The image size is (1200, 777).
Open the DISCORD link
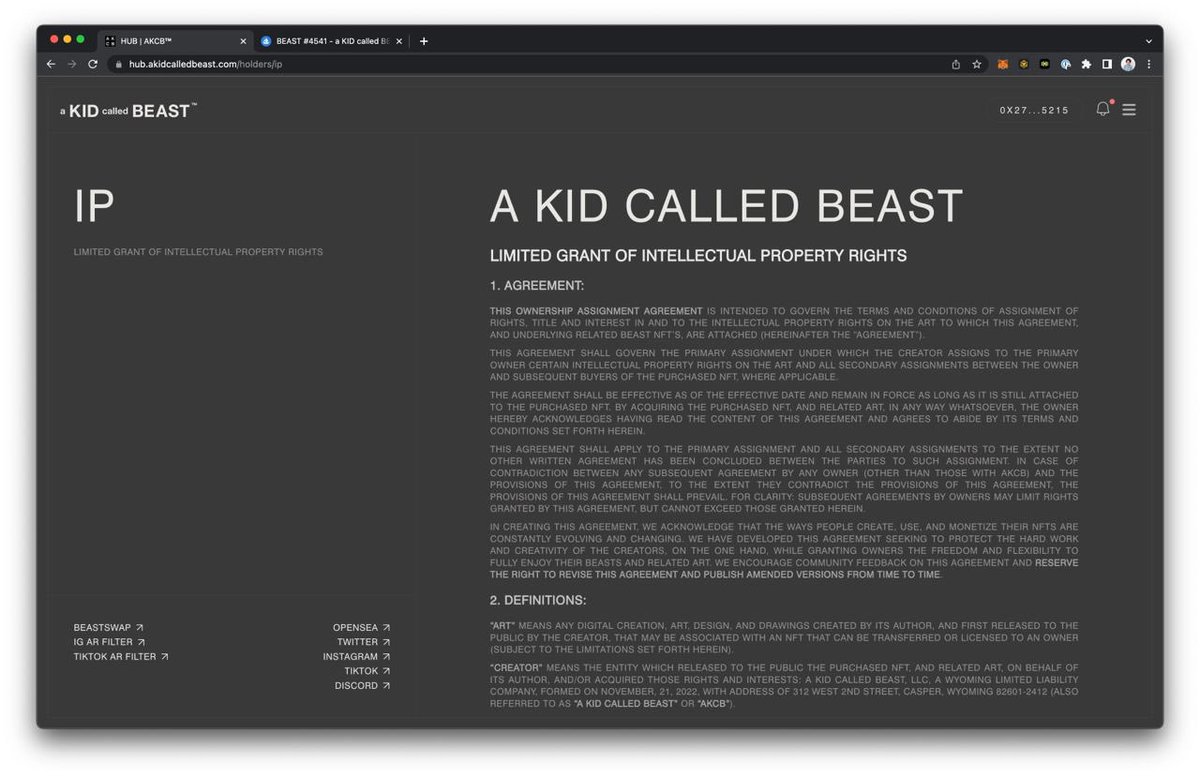point(362,686)
